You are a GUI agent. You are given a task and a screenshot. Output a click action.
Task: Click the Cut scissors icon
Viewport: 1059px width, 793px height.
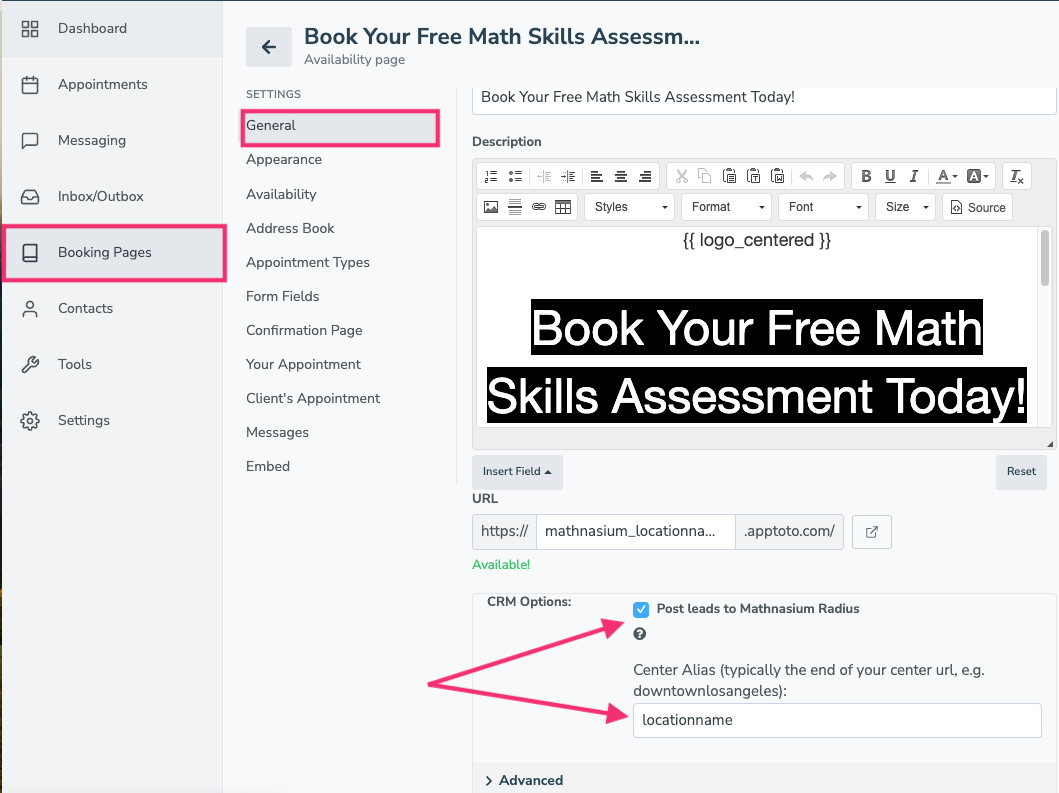pyautogui.click(x=681, y=176)
